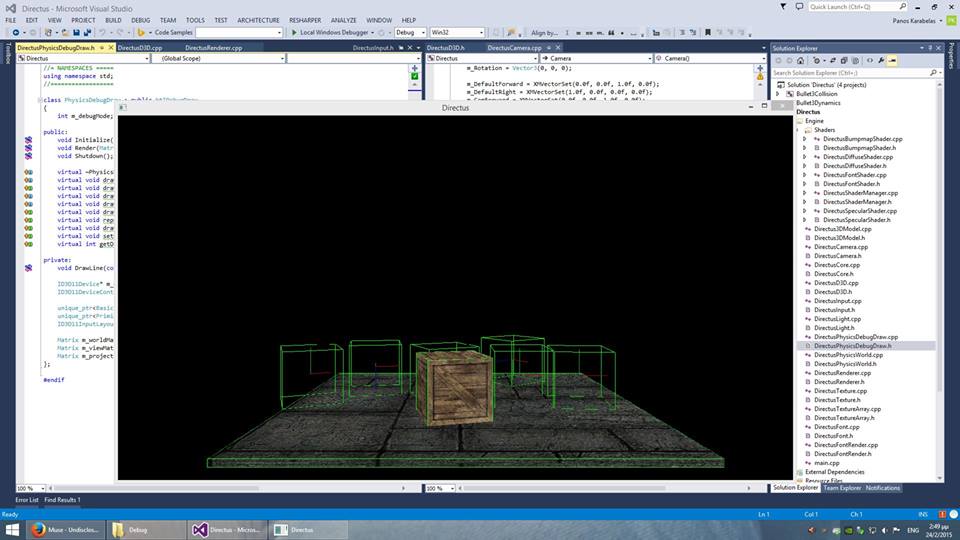Click the Solution Explorer Home icon

(x=800, y=61)
